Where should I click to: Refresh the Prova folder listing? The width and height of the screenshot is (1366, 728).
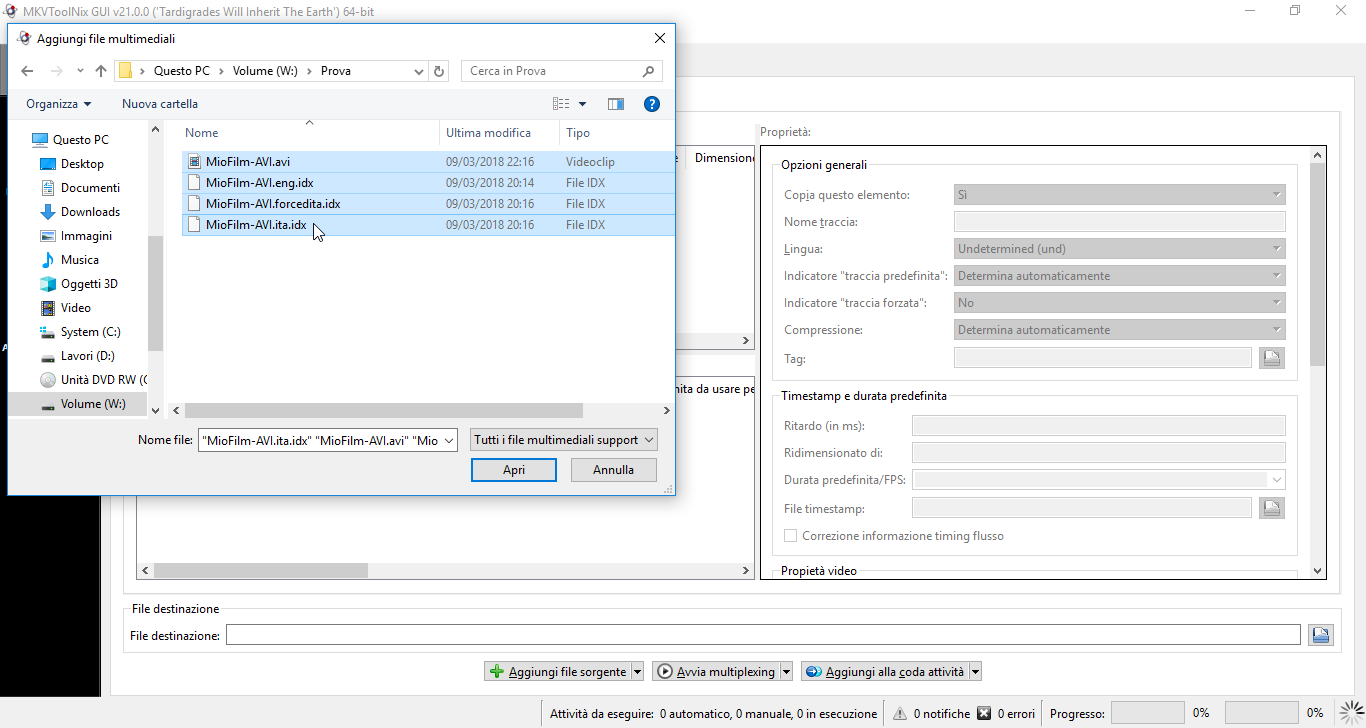439,71
